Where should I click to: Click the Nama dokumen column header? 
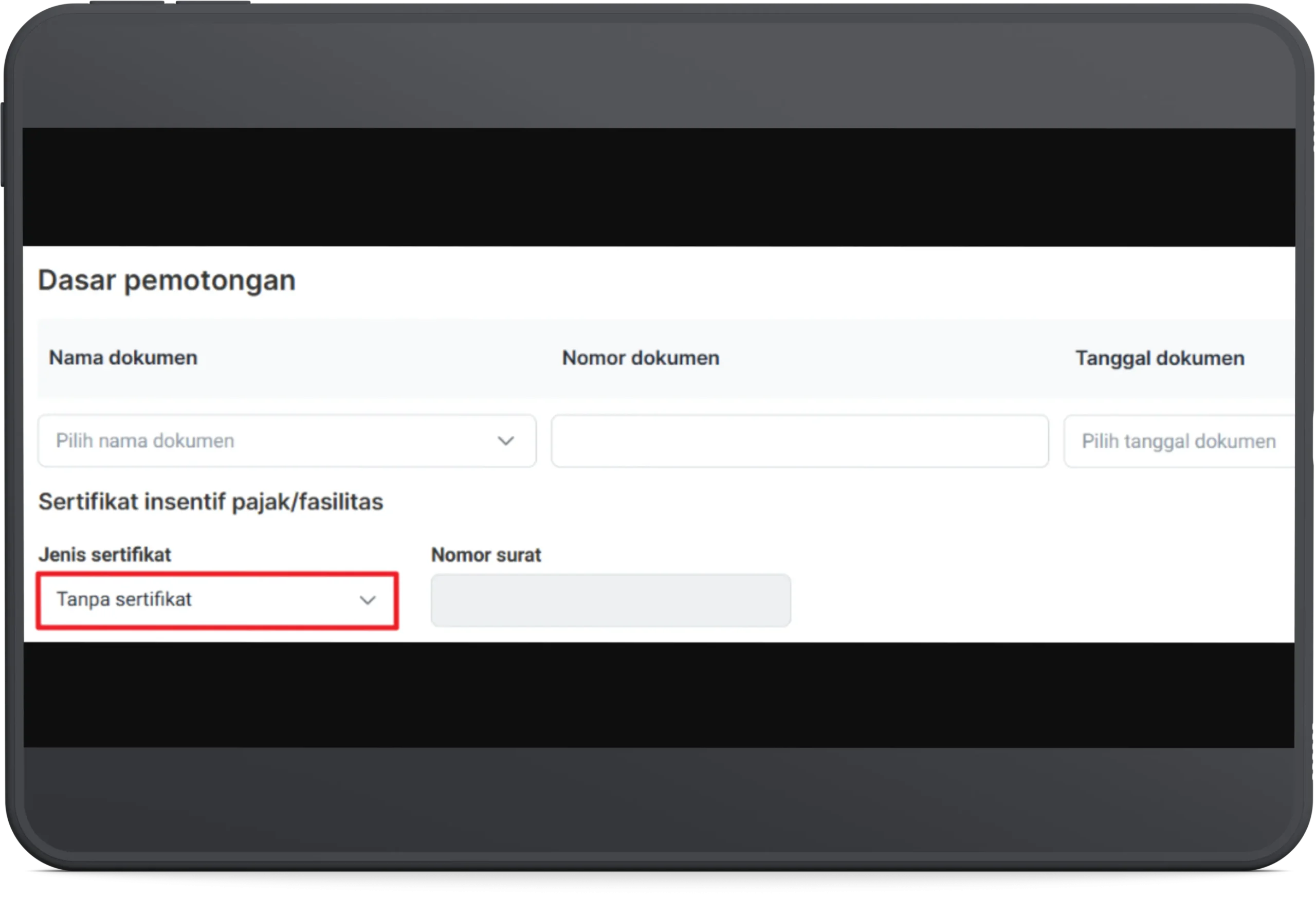tap(123, 358)
